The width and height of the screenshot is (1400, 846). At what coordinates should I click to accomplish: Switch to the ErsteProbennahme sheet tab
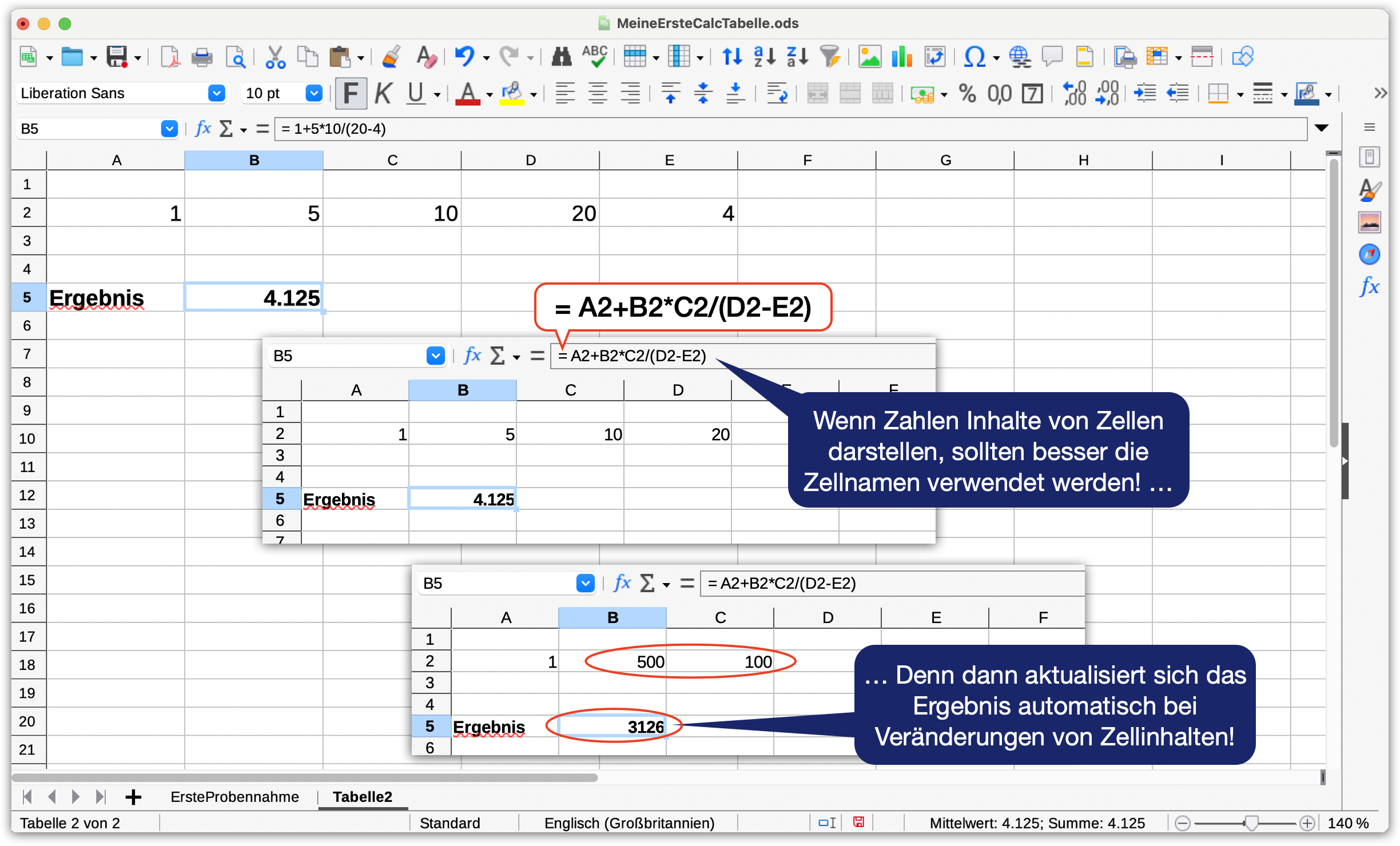pos(234,797)
